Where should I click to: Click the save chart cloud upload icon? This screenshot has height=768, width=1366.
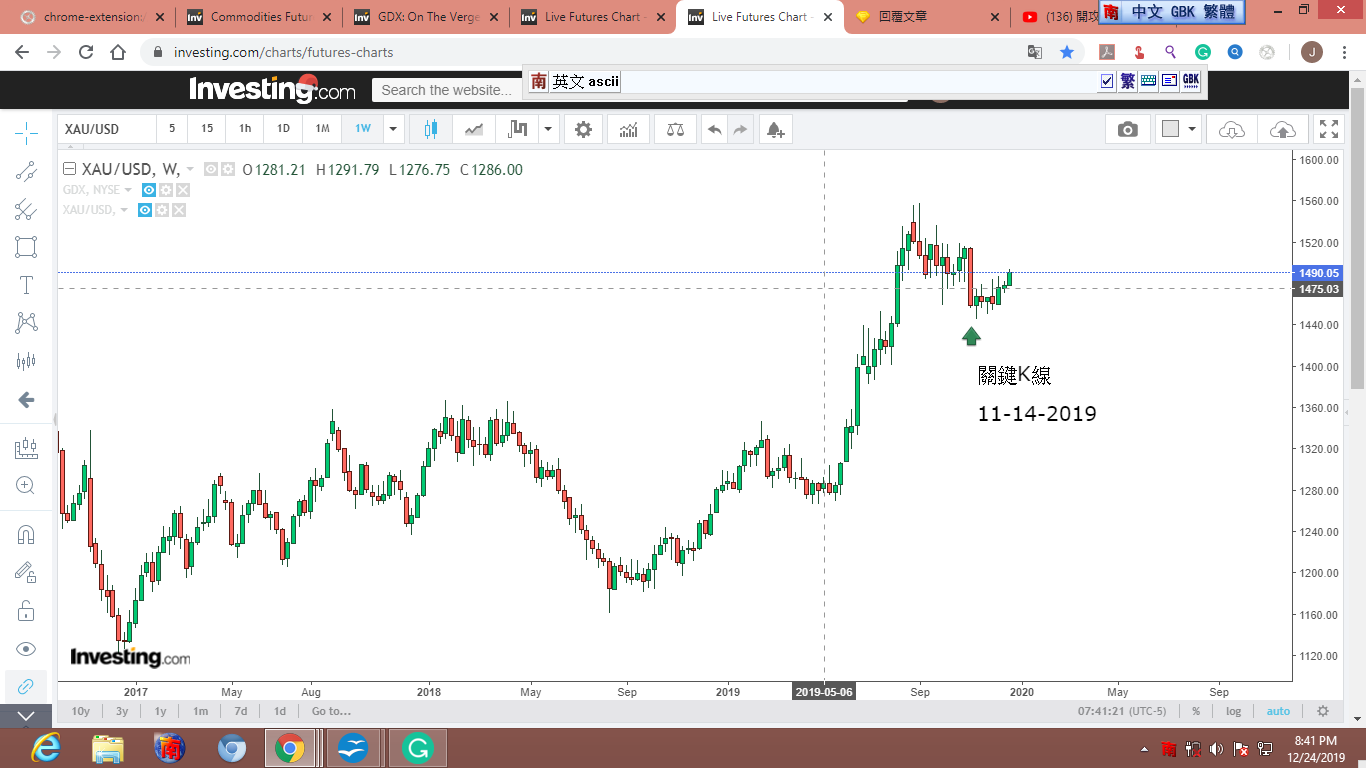coord(1282,129)
